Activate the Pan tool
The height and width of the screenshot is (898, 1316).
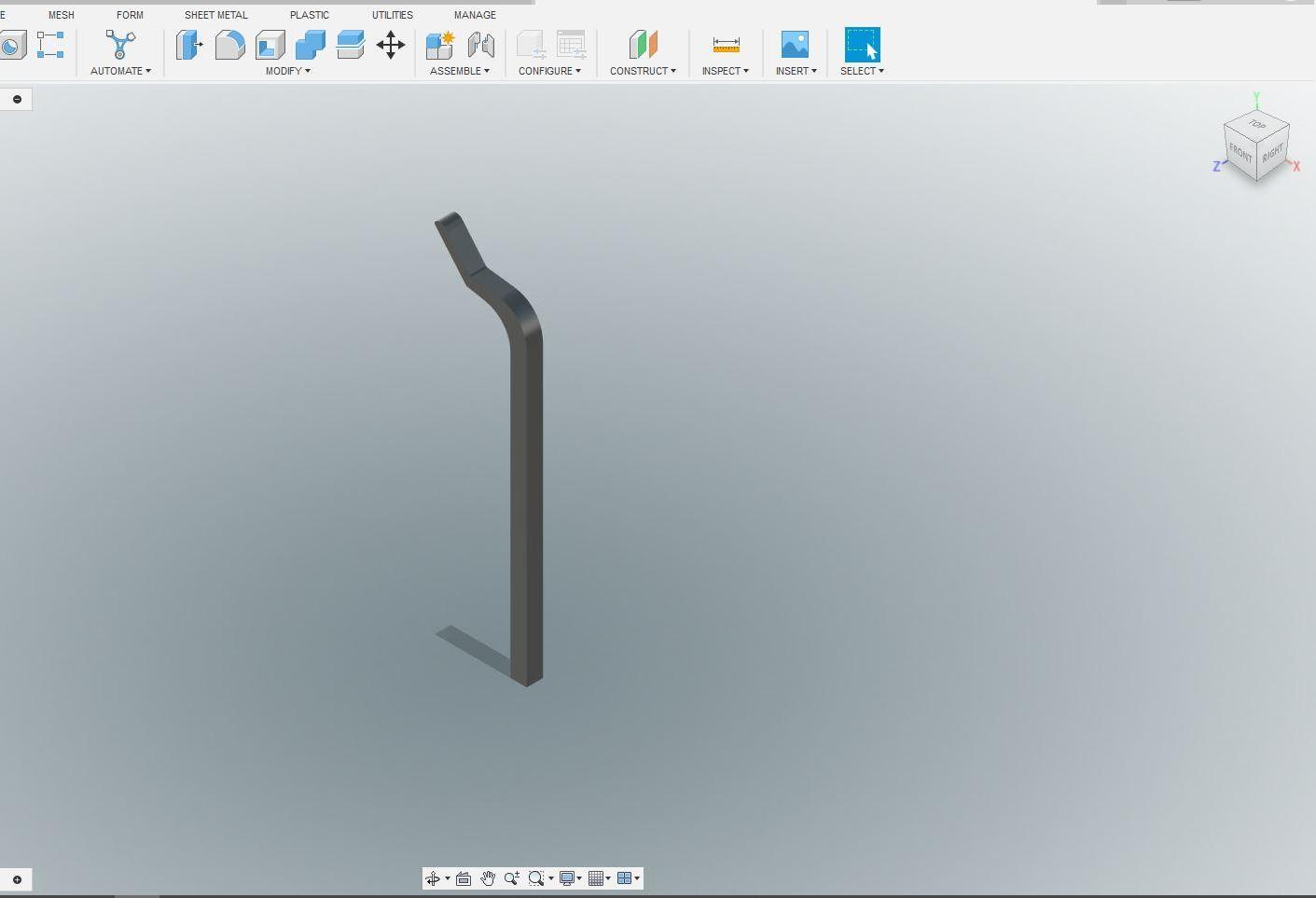click(x=488, y=877)
